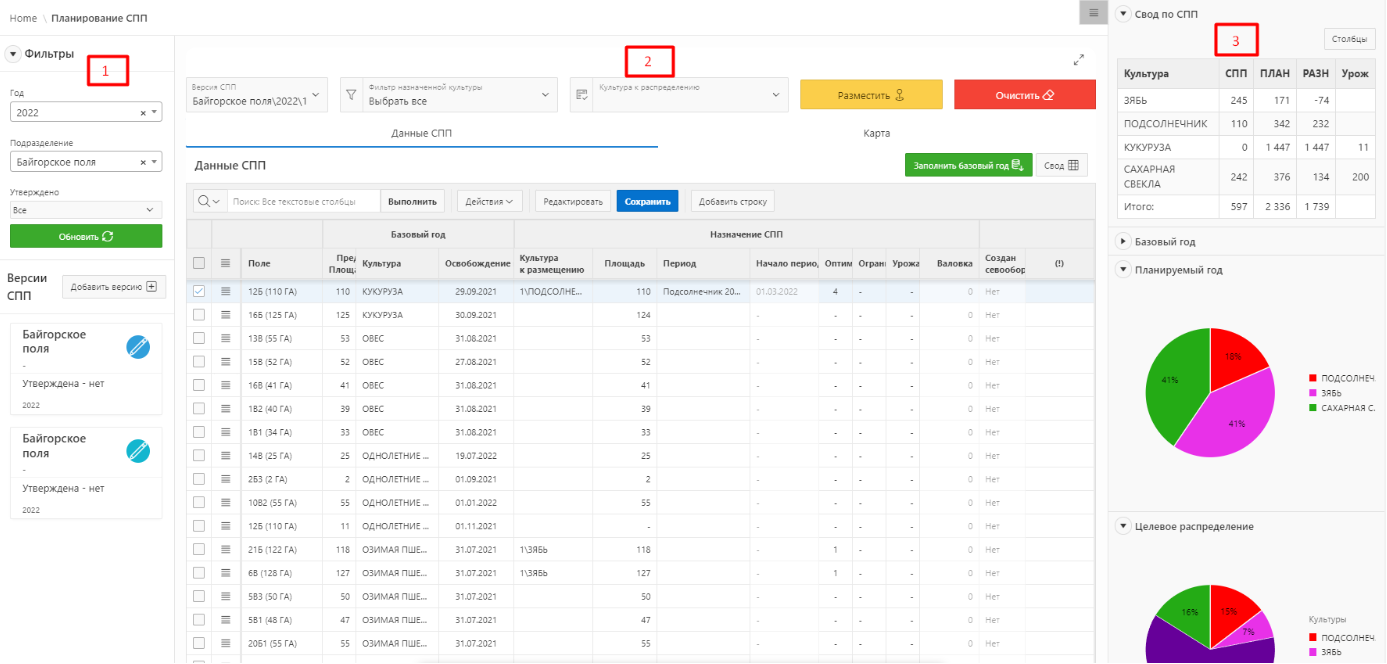Image resolution: width=1387 pixels, height=664 pixels.
Task: Open the Версия СПП dropdown
Action: [258, 95]
